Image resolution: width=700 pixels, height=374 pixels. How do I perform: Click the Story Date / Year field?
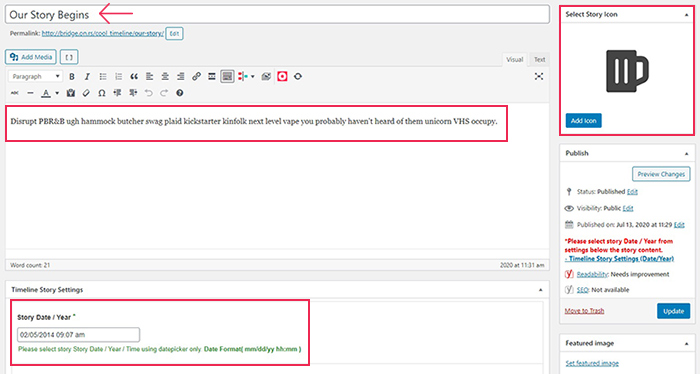(79, 335)
